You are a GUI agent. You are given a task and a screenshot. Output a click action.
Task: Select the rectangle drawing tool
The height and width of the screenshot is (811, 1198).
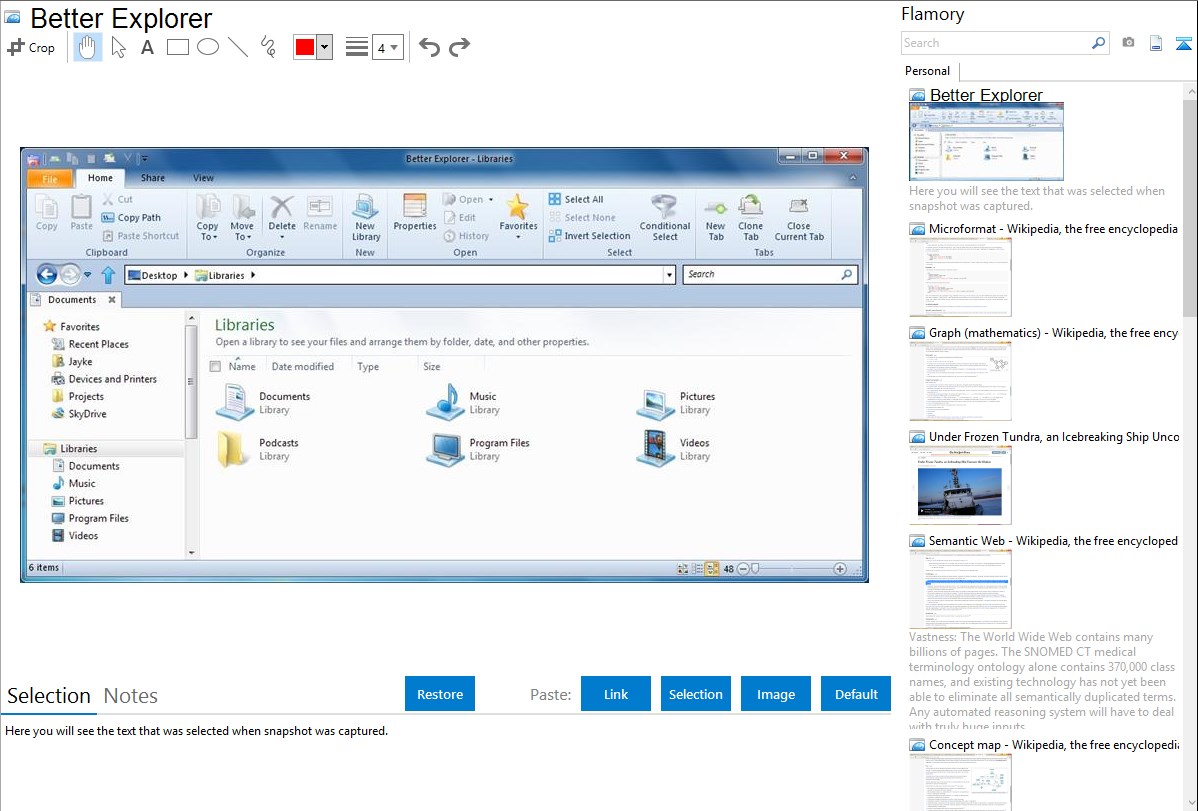click(177, 47)
